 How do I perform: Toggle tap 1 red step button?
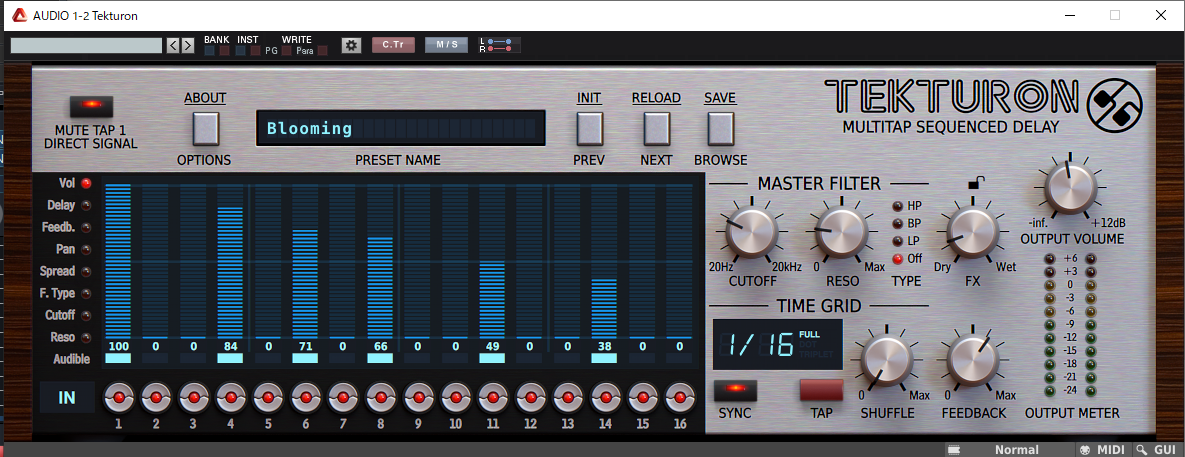119,397
